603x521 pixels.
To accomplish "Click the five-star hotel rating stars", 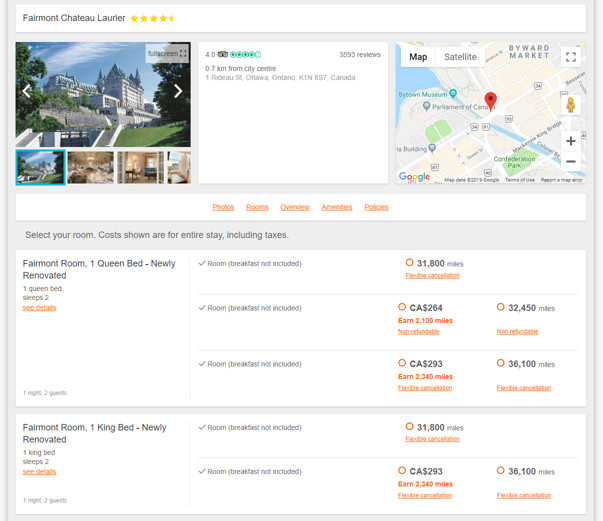I will pyautogui.click(x=153, y=18).
